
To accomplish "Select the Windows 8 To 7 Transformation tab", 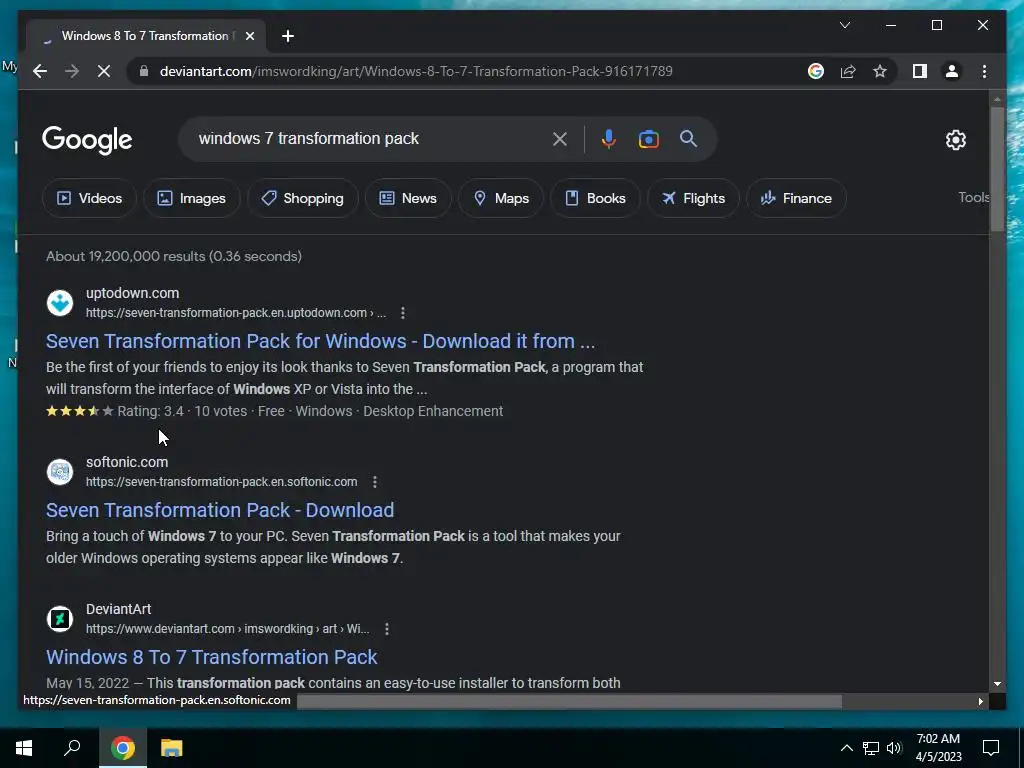I will 146,36.
